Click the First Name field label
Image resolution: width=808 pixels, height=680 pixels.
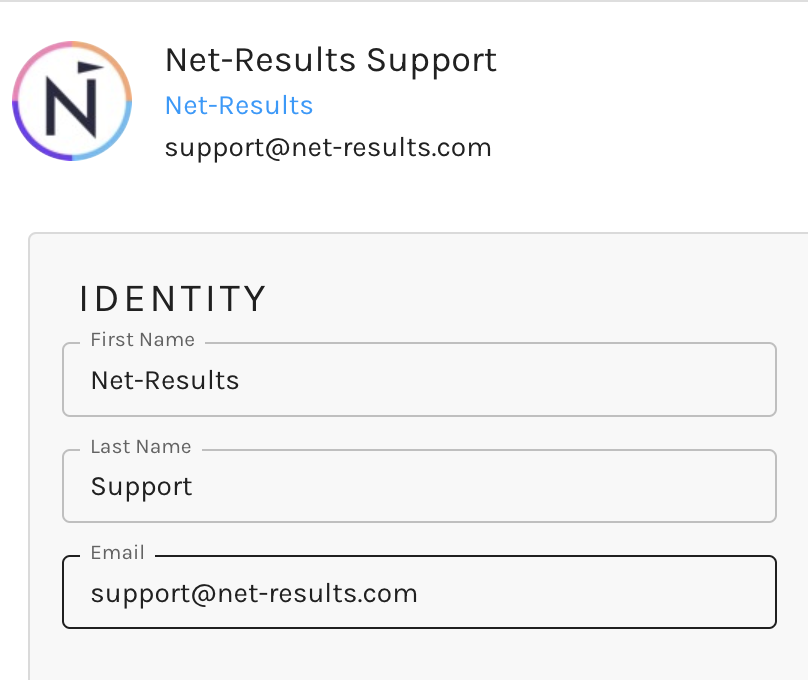click(x=143, y=340)
